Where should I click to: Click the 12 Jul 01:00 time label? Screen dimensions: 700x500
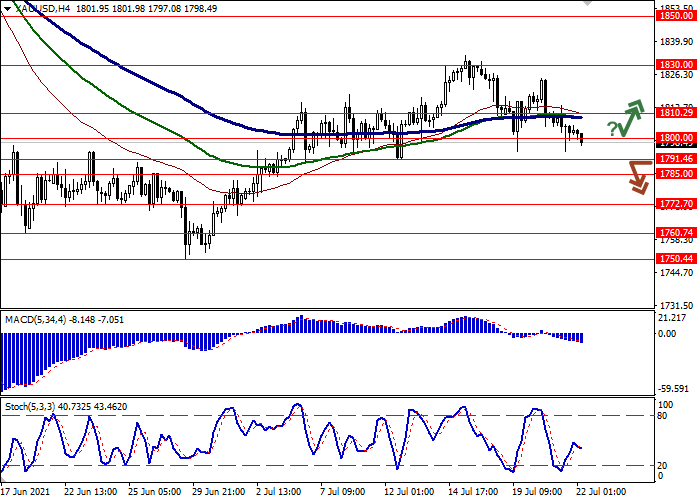pos(409,492)
